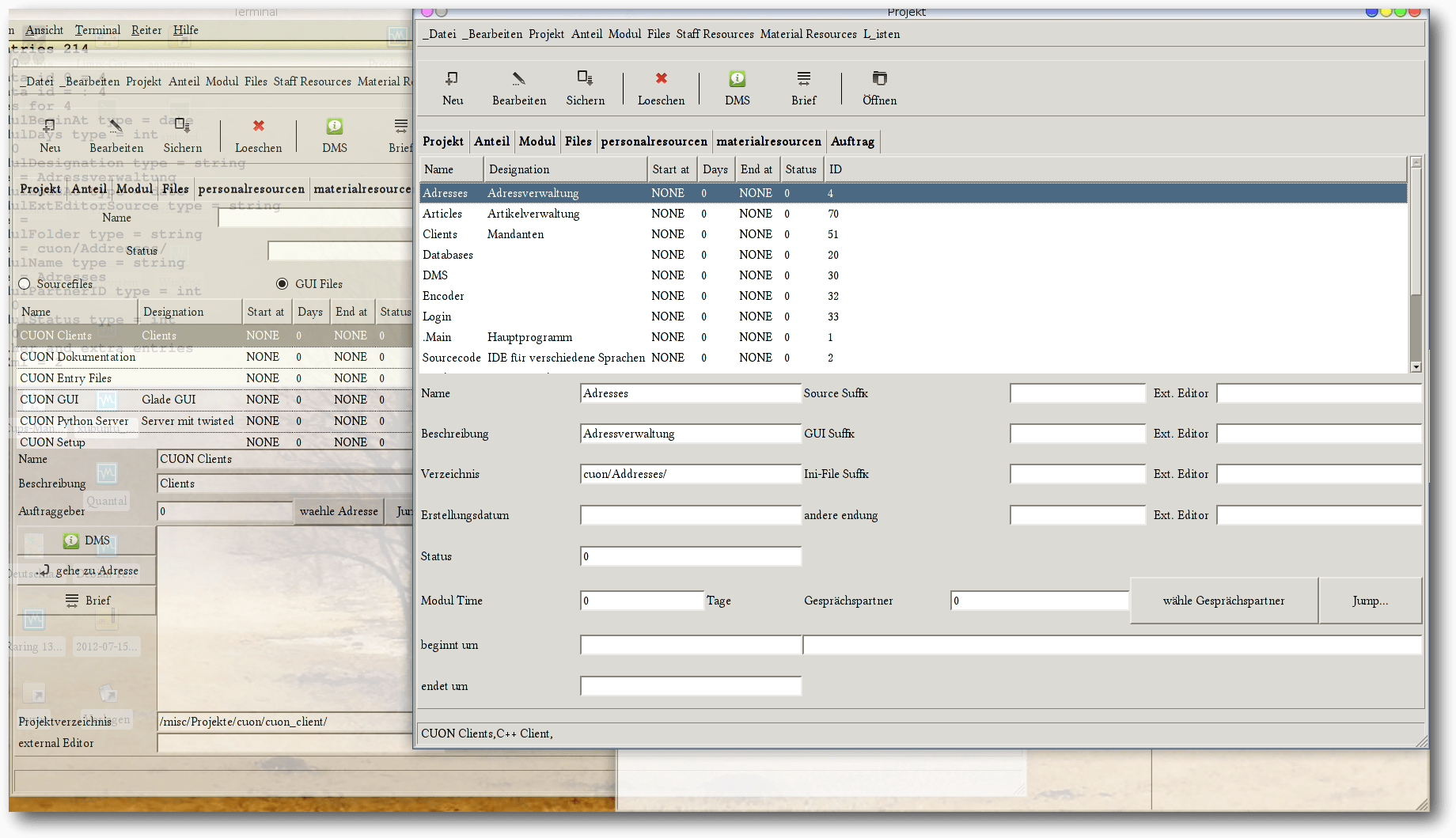Click the Name field containing Adresses
Viewport: 1456px width, 838px height.
pyautogui.click(x=690, y=393)
